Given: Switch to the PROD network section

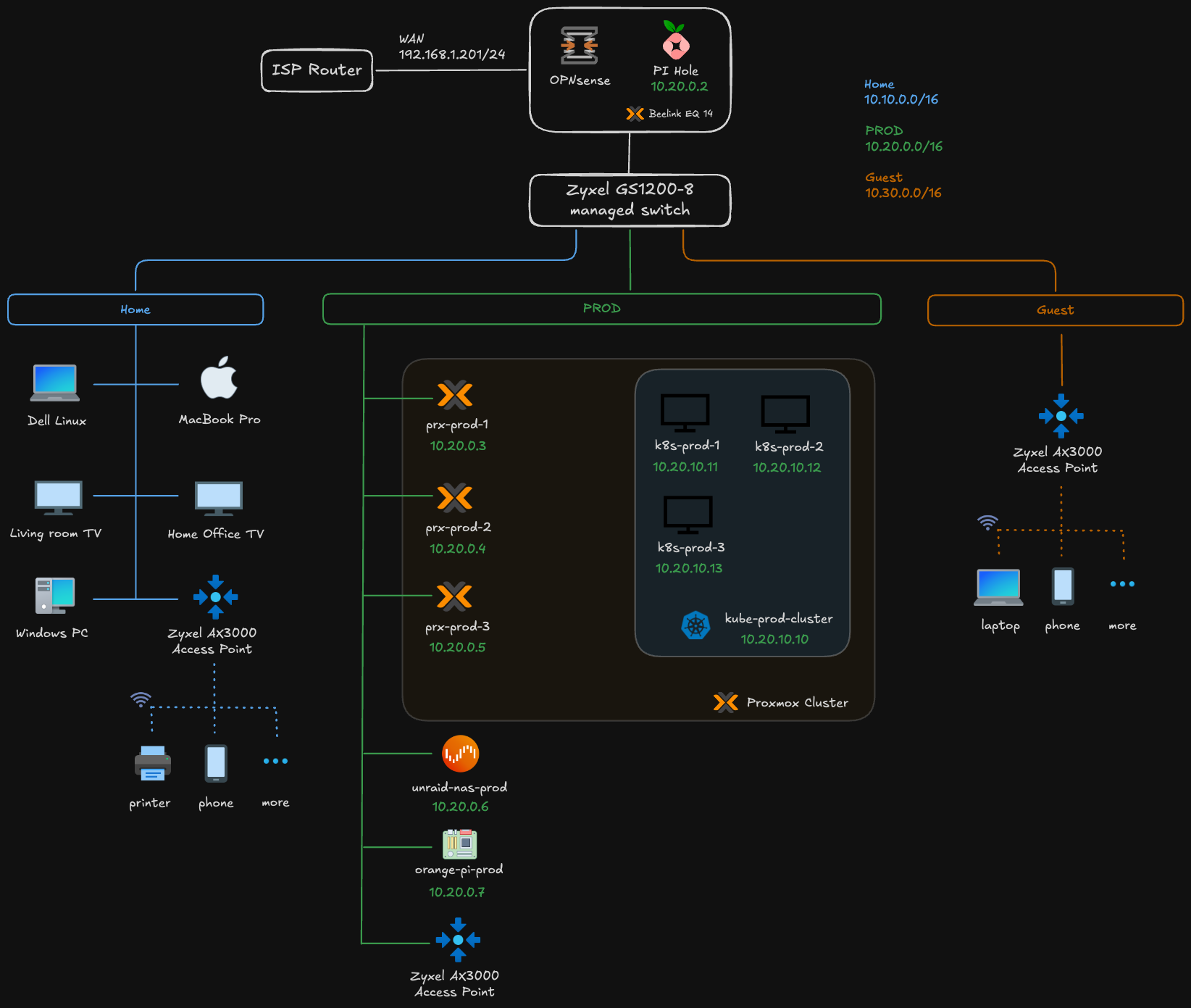Looking at the screenshot, I should pos(601,309).
